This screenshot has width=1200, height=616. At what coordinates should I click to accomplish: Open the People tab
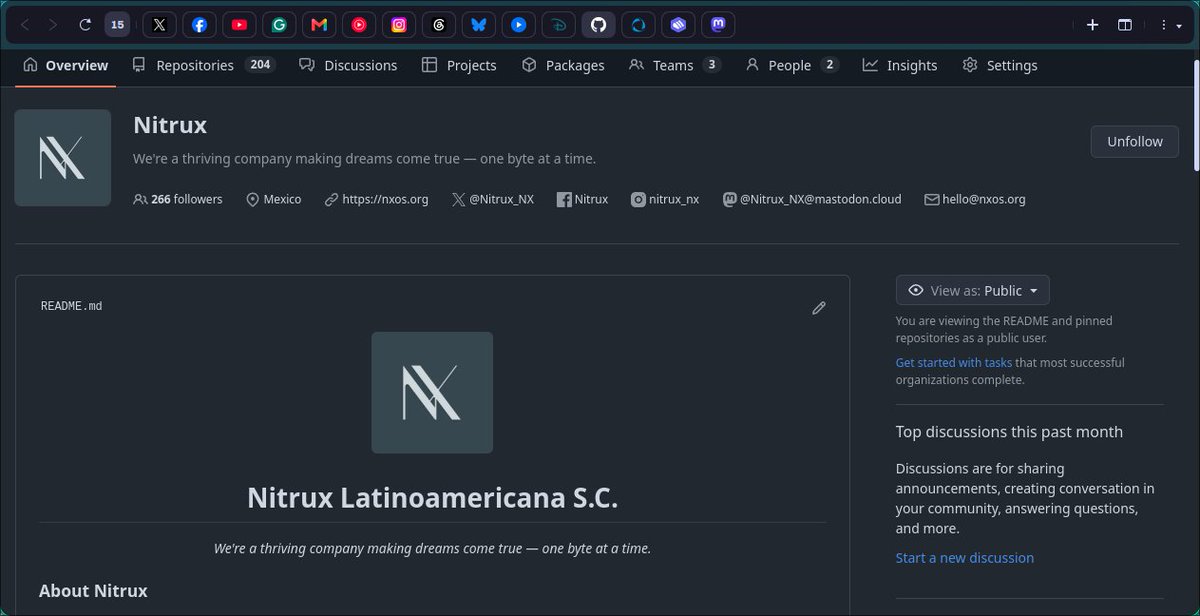coord(792,65)
